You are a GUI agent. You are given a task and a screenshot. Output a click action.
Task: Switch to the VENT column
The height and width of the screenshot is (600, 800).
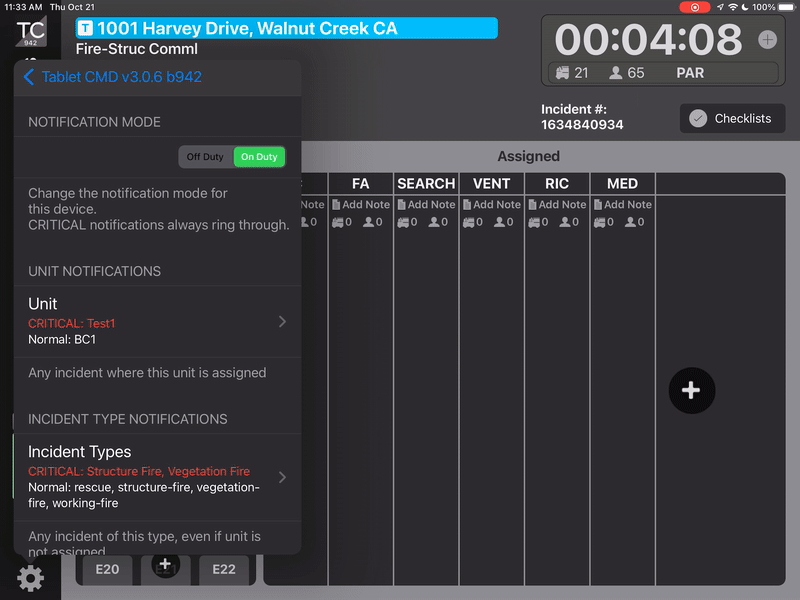coord(491,184)
